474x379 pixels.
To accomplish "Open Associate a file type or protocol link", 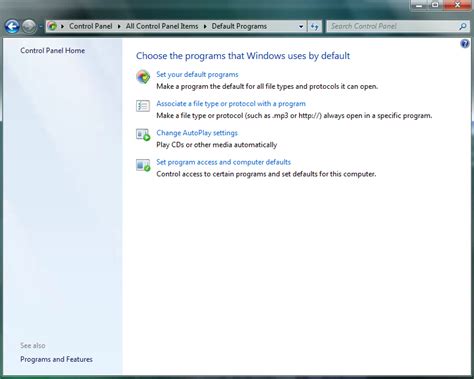I will 231,104.
